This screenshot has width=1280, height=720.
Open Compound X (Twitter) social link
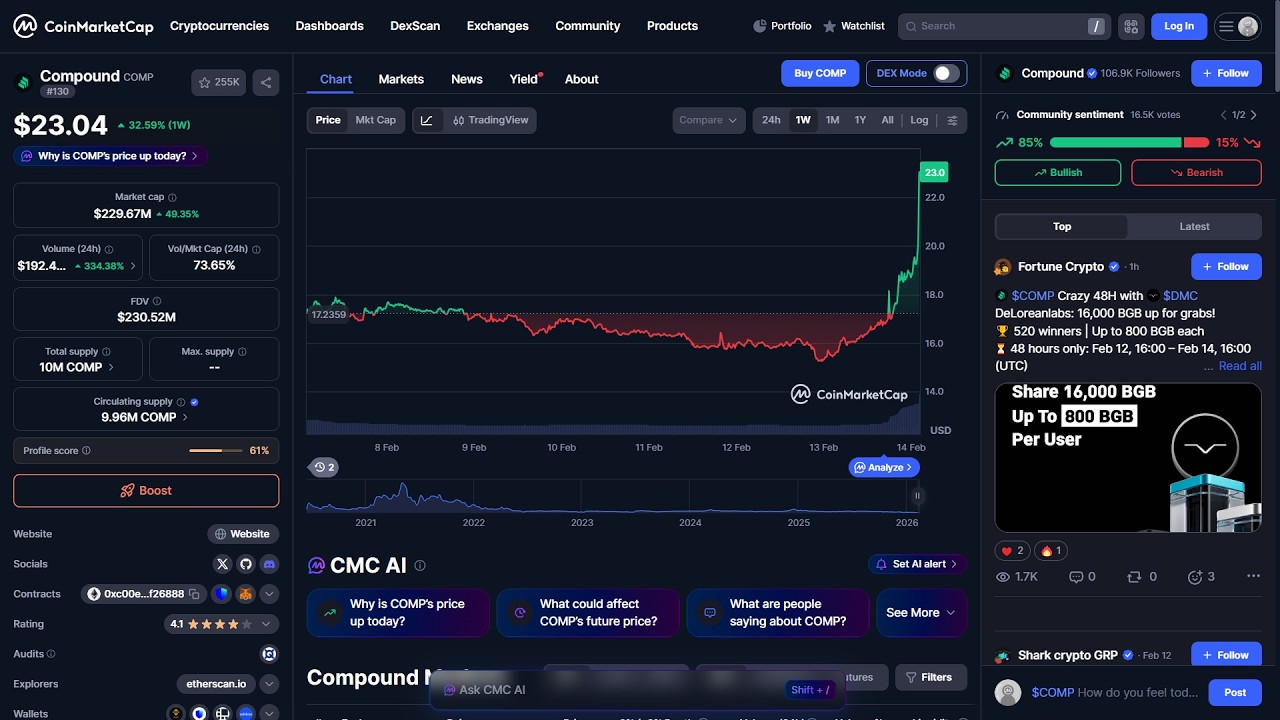223,564
